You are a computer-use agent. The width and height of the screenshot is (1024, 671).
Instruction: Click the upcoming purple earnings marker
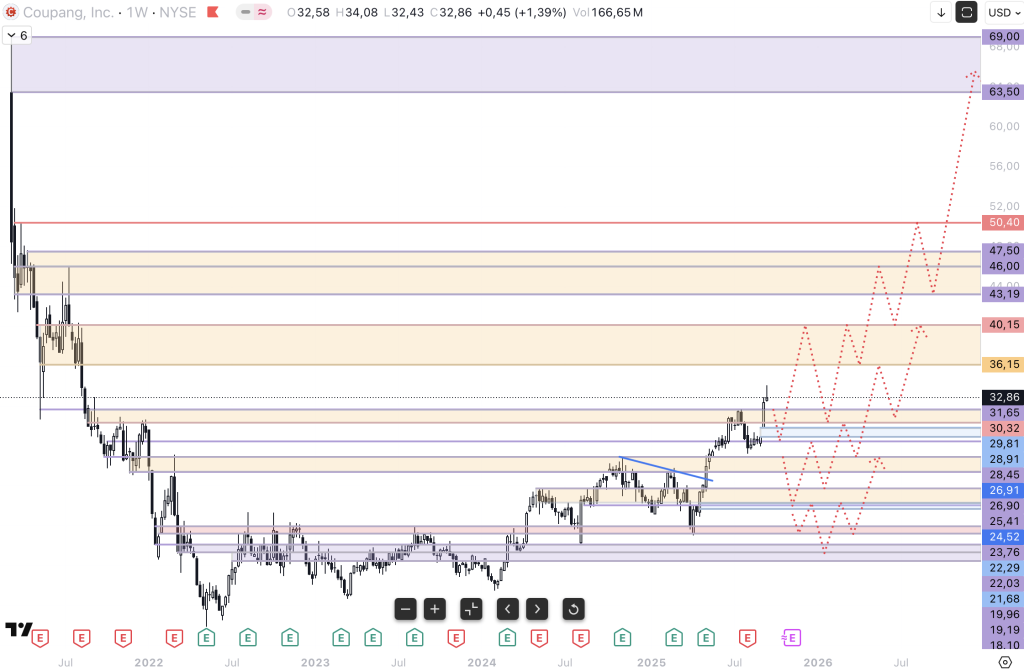point(791,637)
